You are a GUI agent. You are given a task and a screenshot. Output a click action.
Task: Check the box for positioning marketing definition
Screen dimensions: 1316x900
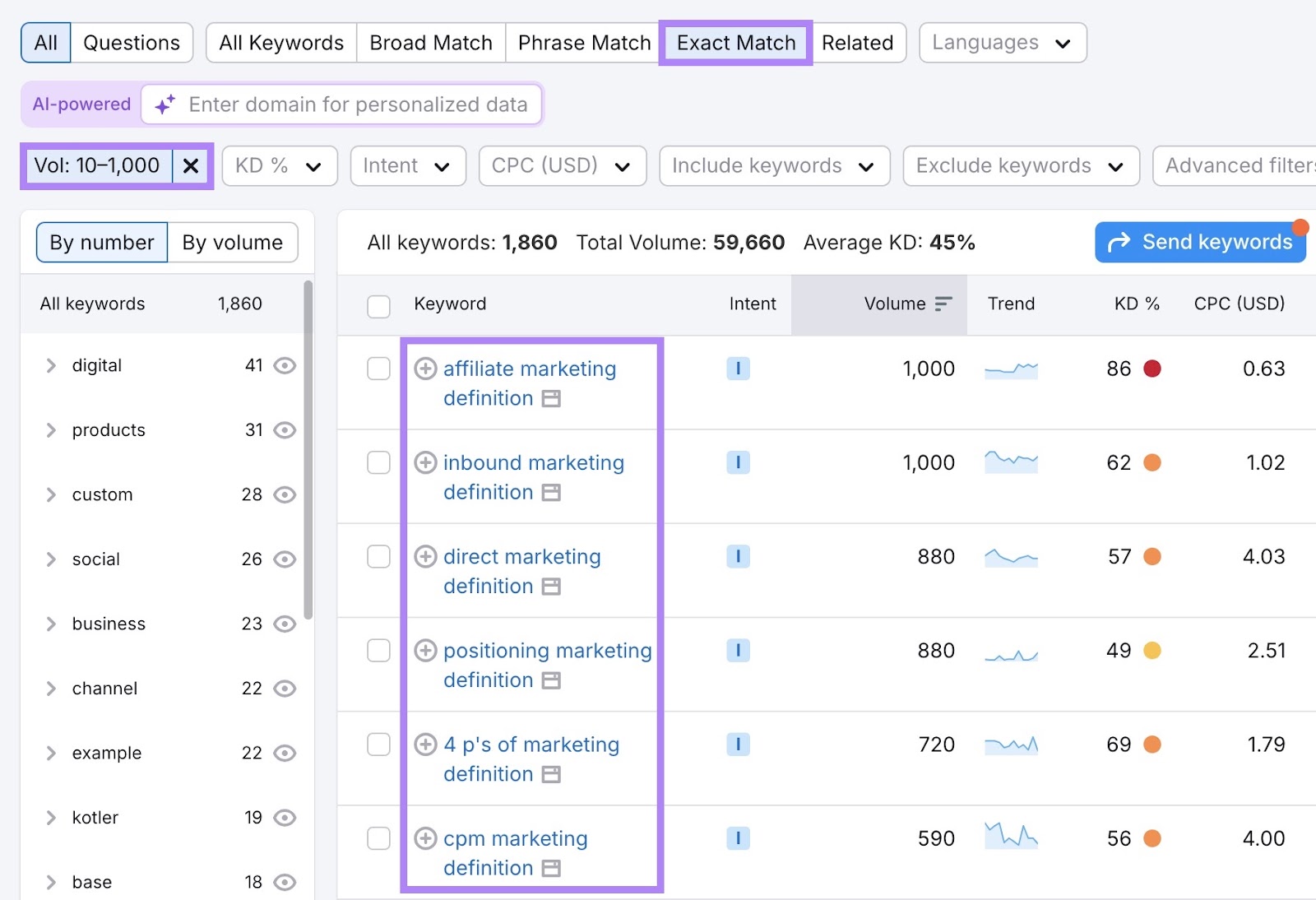378,650
